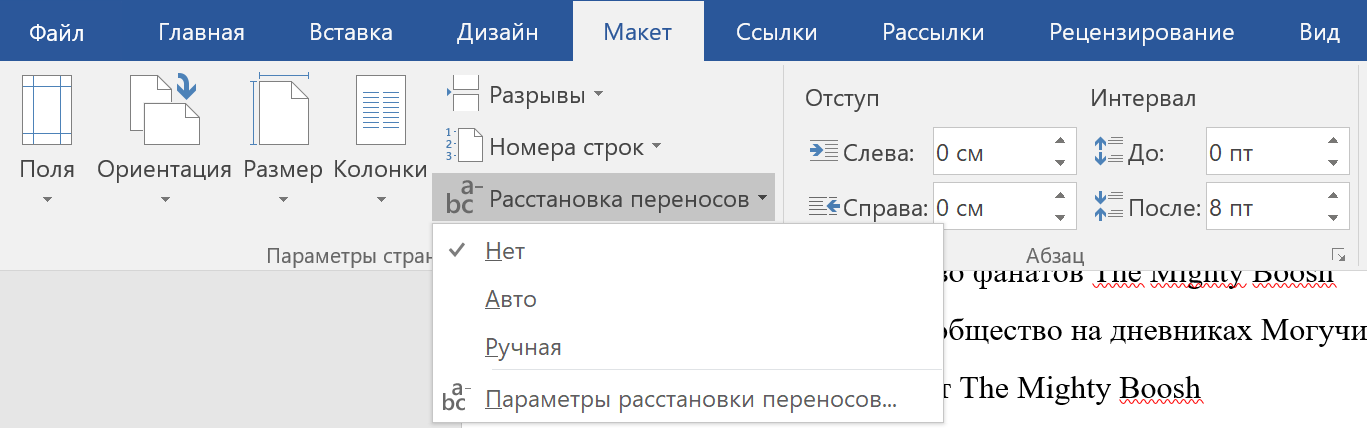Collapse the Расстановка переносов dropdown arrow
1367x428 pixels.
pos(763,199)
